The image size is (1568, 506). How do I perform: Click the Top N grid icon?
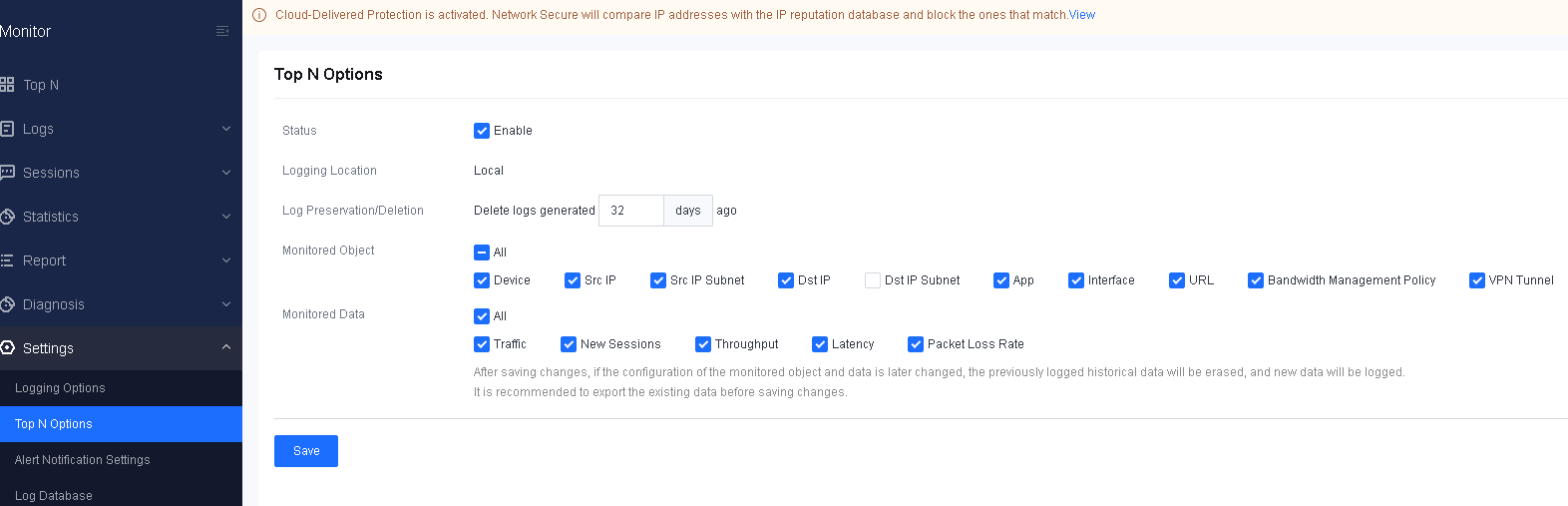pos(7,85)
